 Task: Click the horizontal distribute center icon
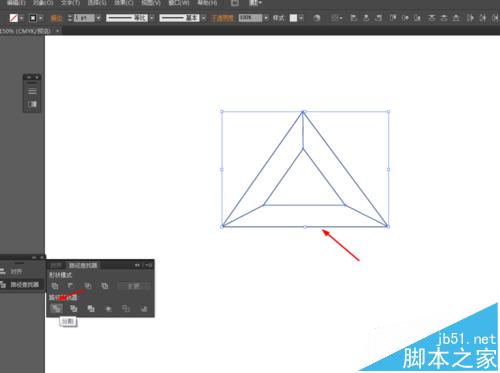pyautogui.click(x=483, y=18)
